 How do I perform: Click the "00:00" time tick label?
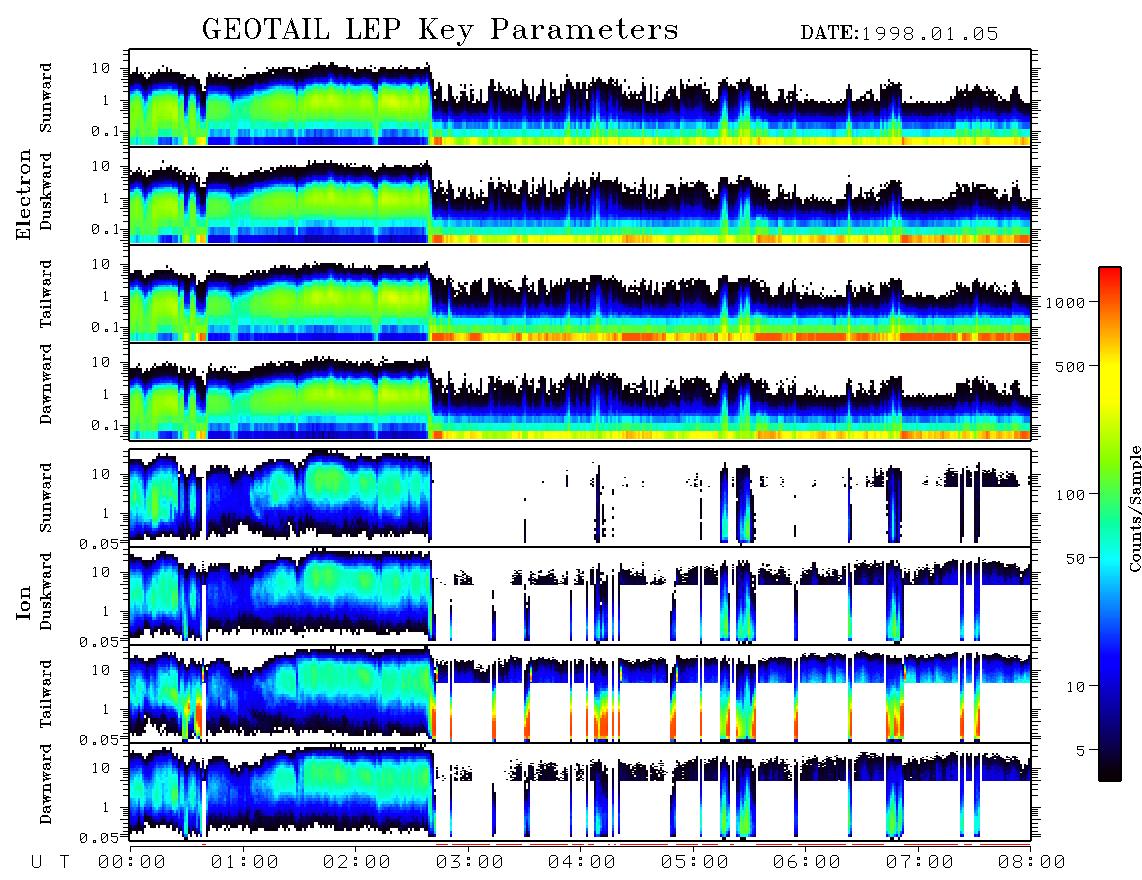[132, 863]
